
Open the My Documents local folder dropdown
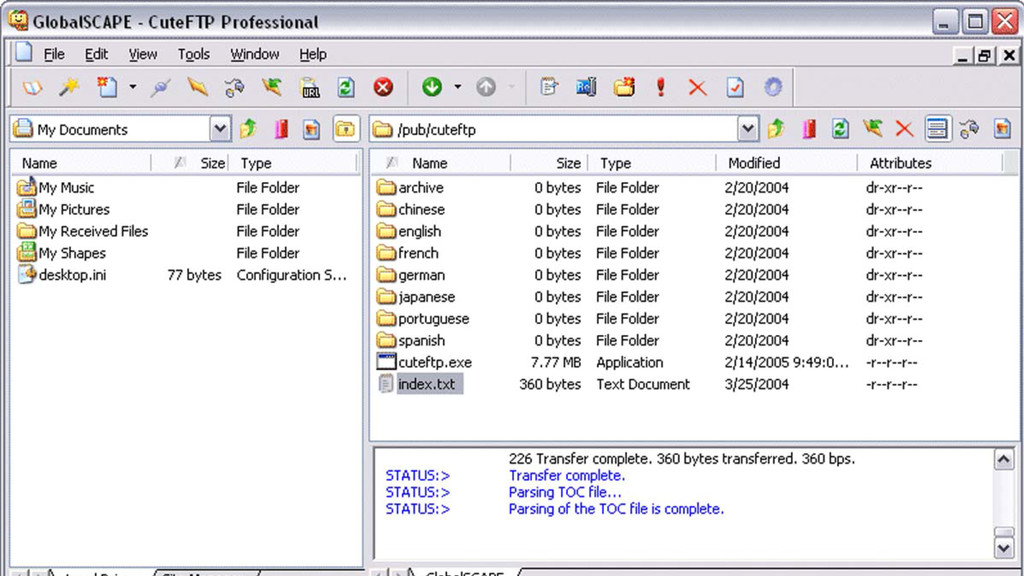pos(220,129)
